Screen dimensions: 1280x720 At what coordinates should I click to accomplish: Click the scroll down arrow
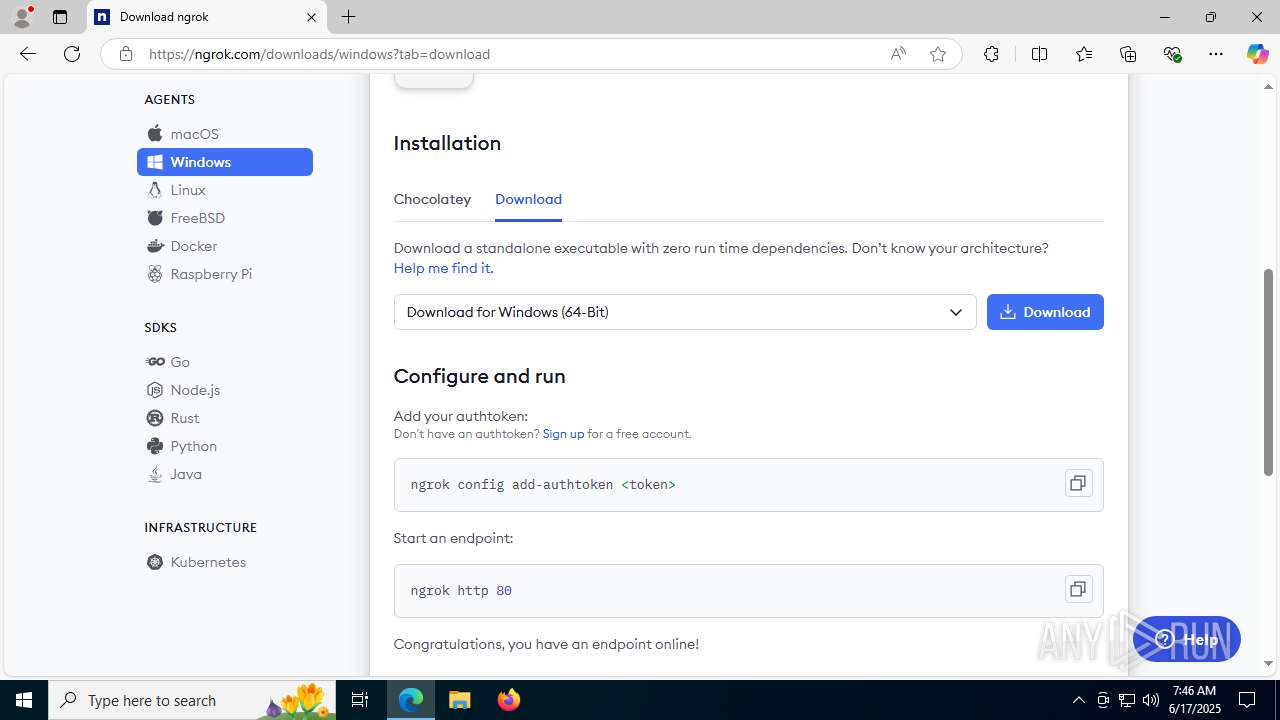(1269, 663)
